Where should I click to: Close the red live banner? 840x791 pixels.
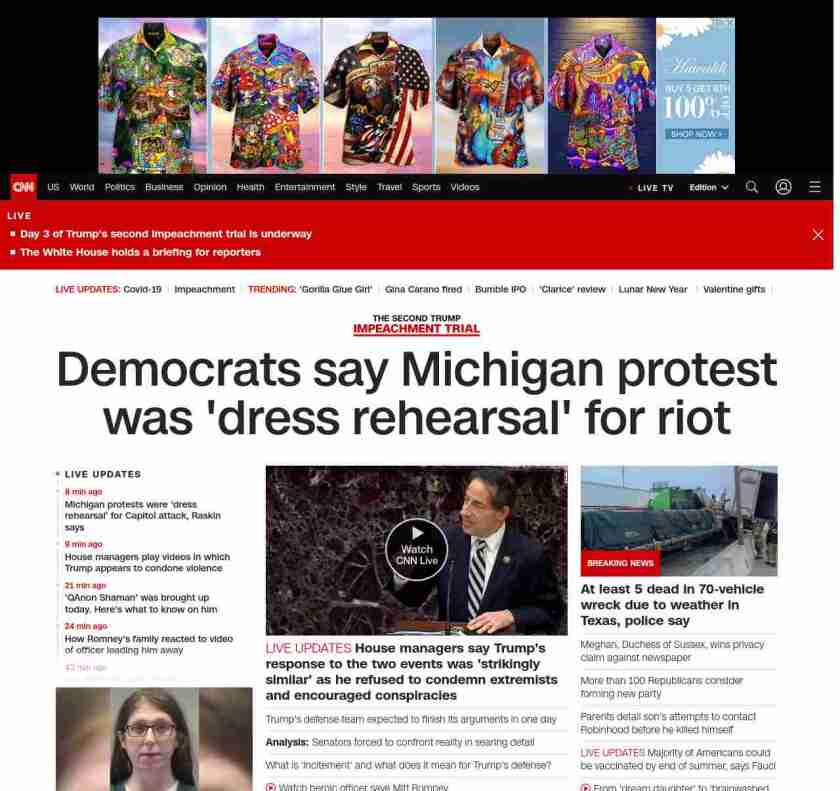coord(818,235)
